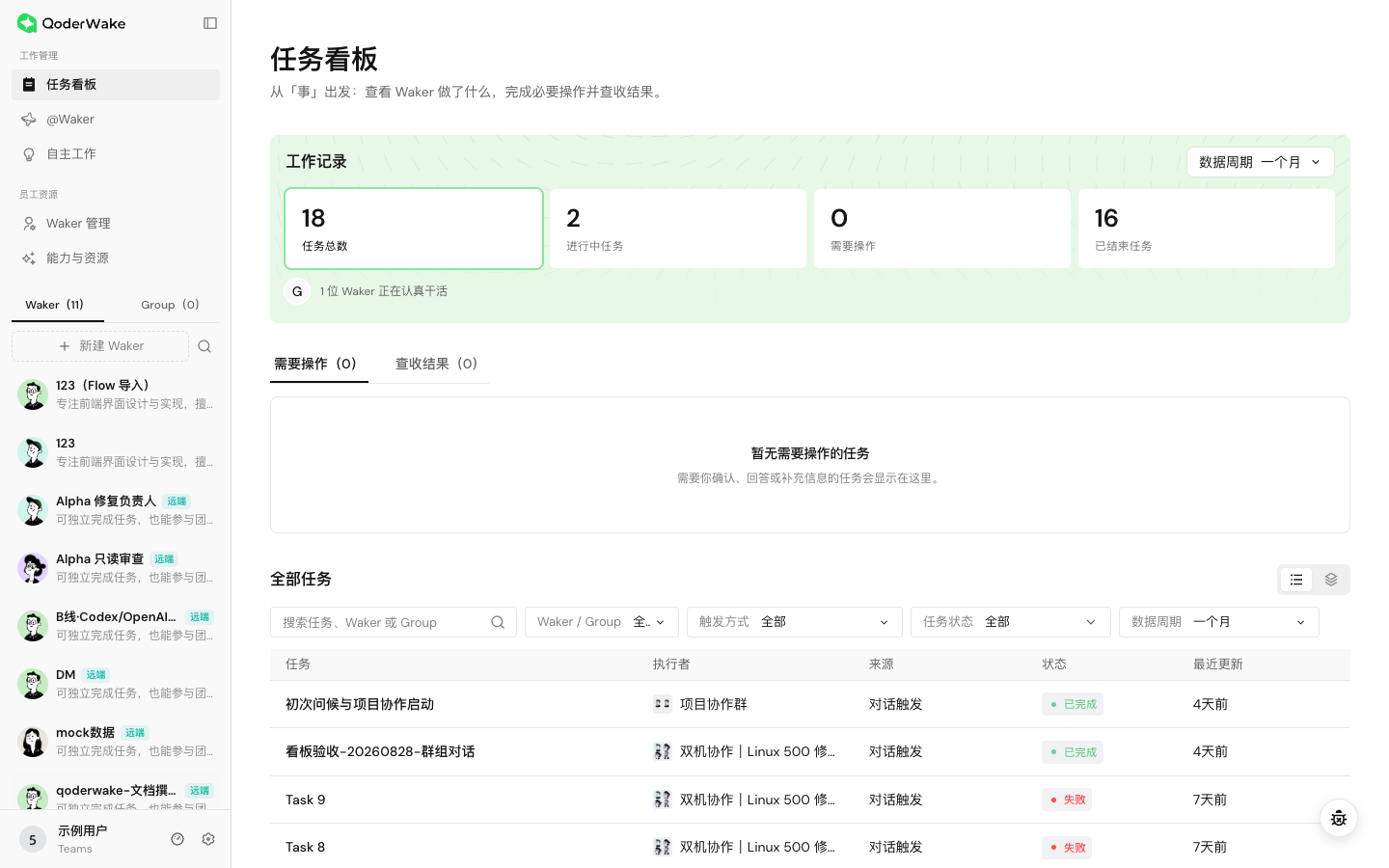The height and width of the screenshot is (868, 1389).
Task: Click the magnifier in the task search box
Action: pos(498,622)
